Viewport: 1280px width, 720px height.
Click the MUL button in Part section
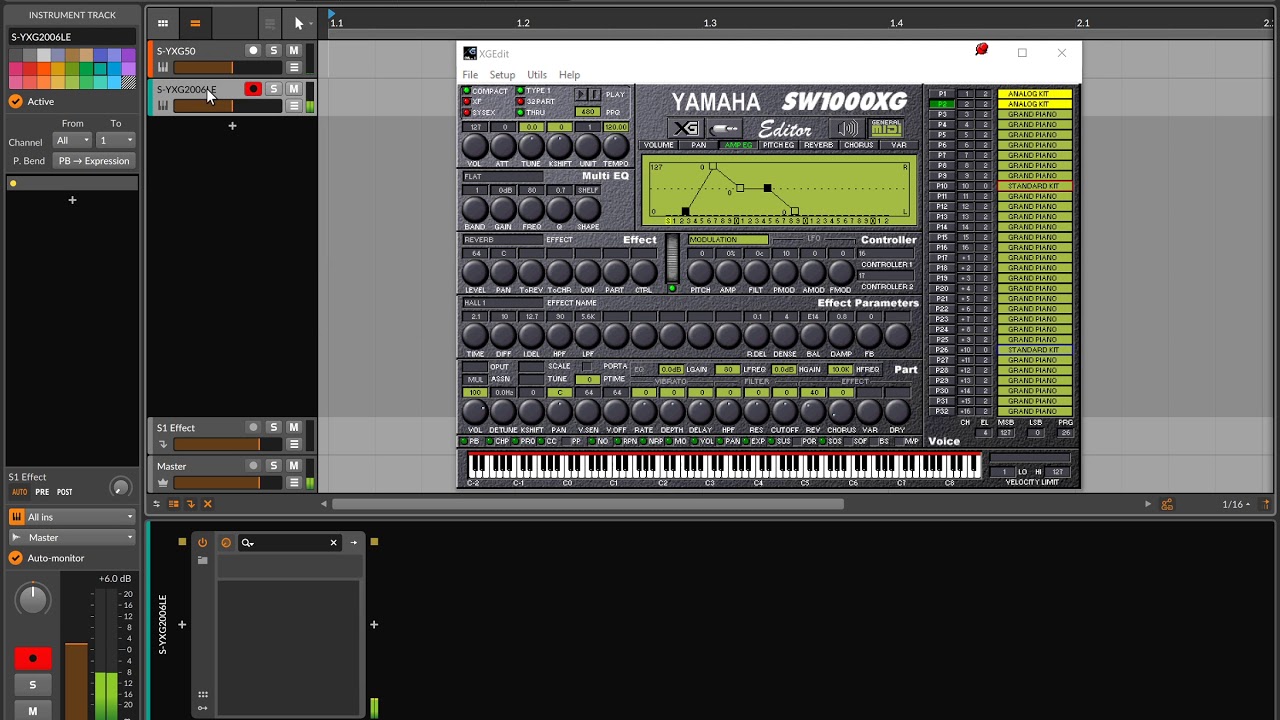point(474,379)
